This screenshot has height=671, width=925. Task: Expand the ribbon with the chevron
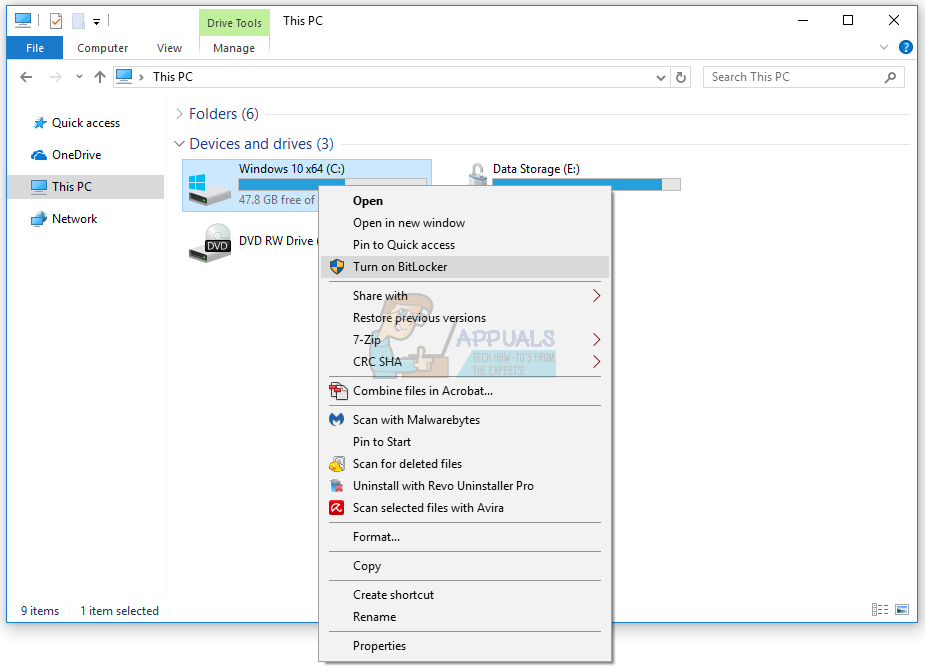click(884, 47)
